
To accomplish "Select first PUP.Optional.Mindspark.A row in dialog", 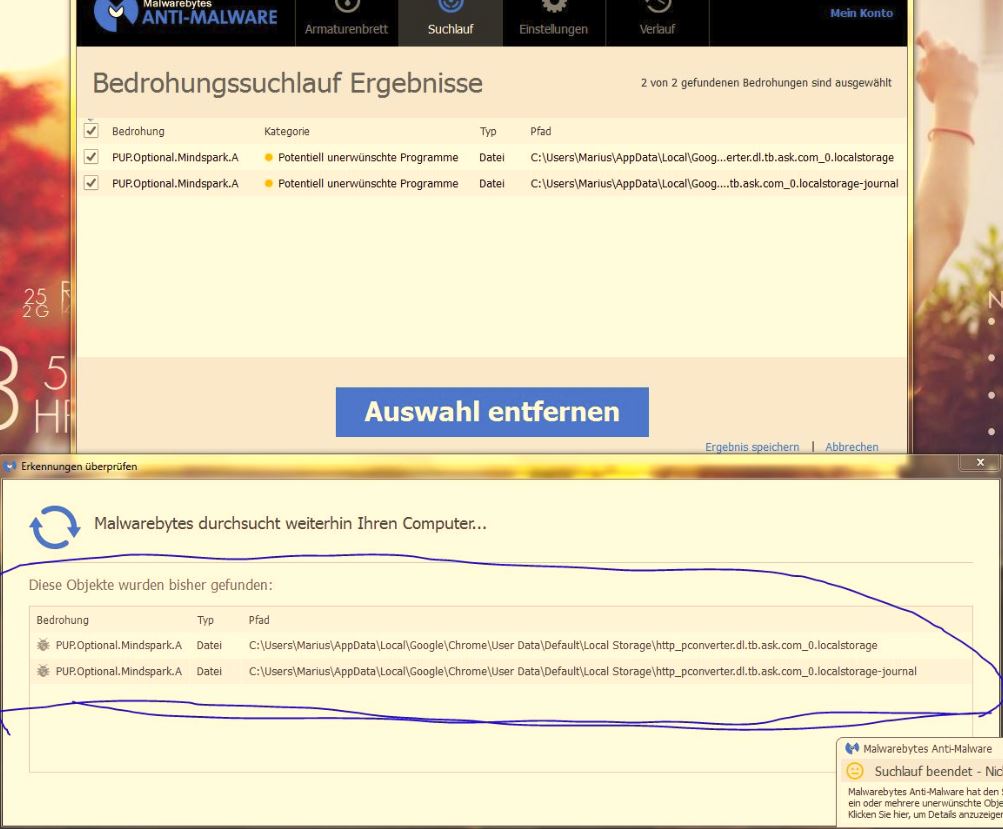I will point(500,645).
